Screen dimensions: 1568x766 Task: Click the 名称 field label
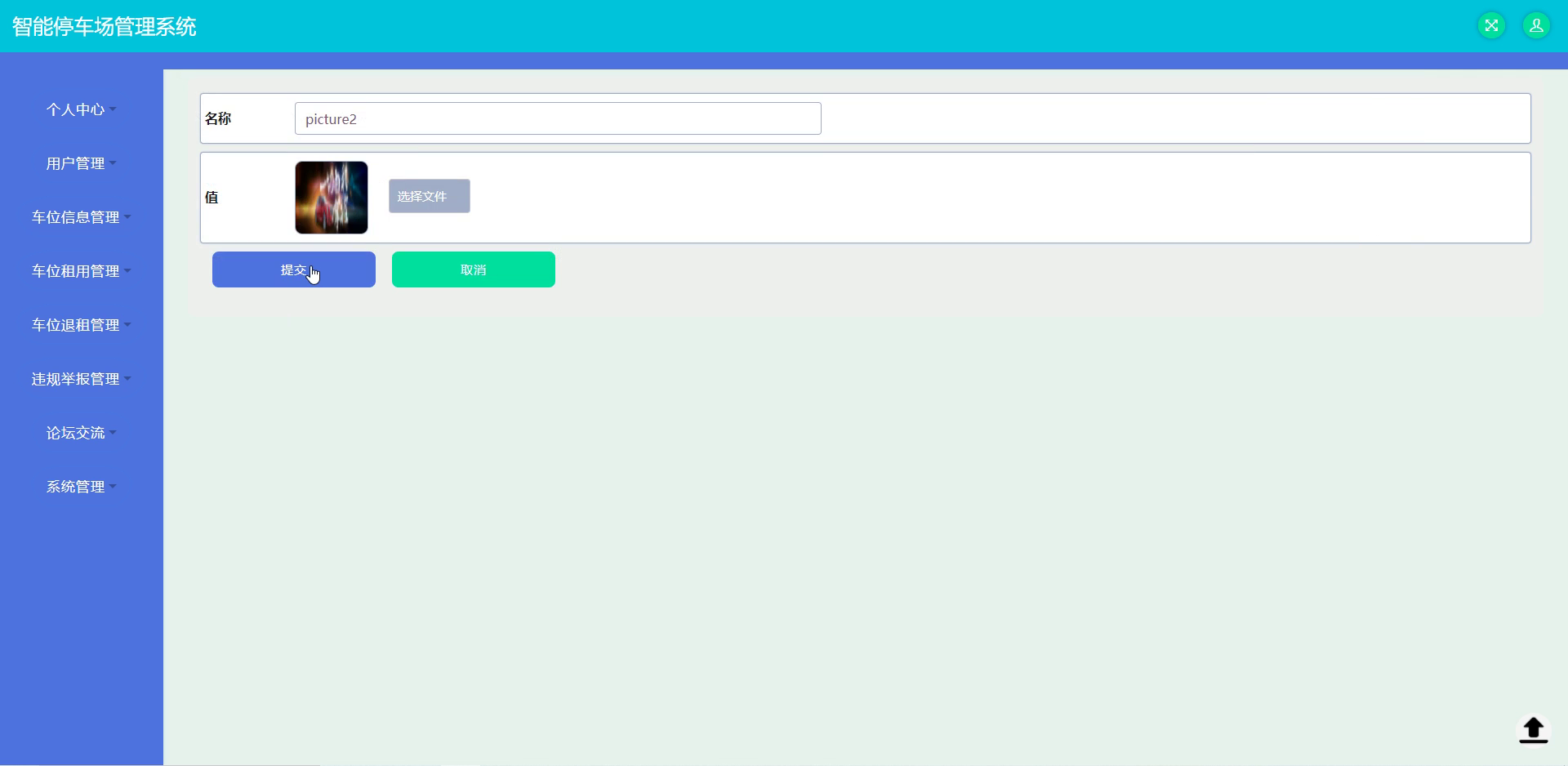(x=218, y=119)
